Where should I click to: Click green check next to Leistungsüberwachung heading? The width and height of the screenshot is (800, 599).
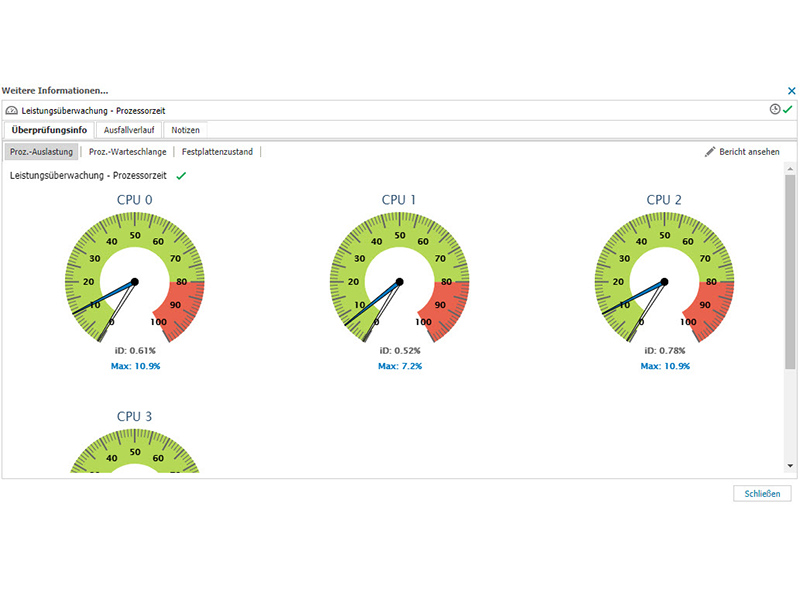(x=181, y=176)
